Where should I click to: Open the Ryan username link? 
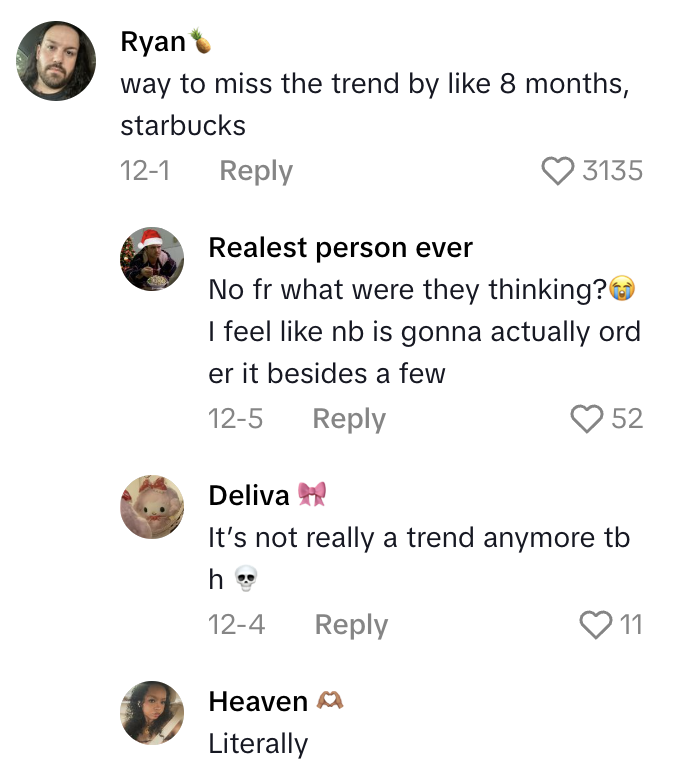153,41
